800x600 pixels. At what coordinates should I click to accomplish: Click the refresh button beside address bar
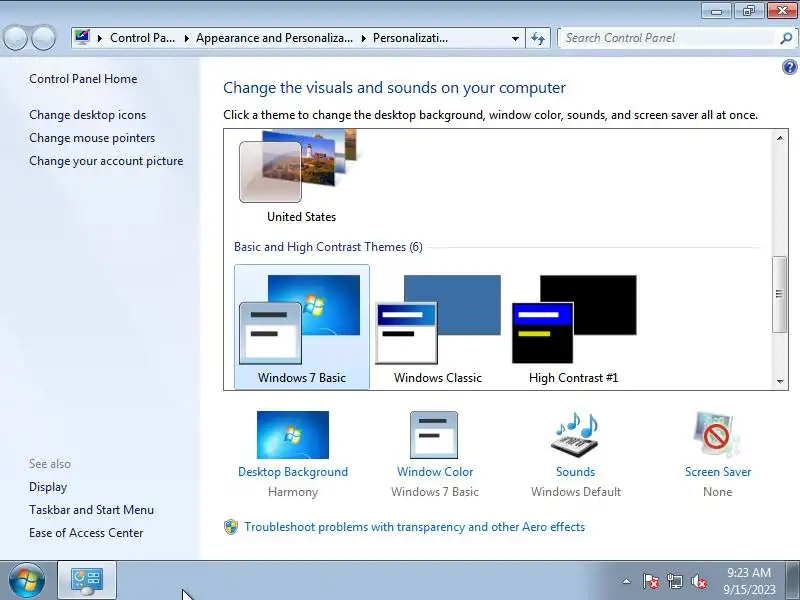(538, 38)
